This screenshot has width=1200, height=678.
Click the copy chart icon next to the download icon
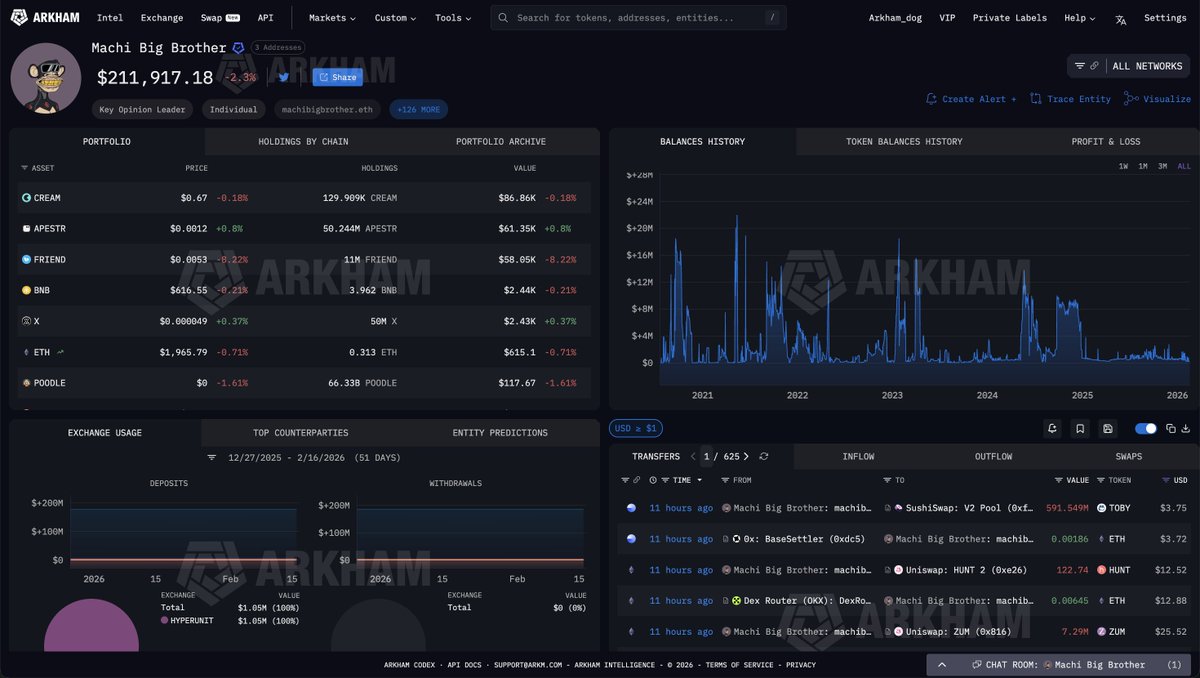pyautogui.click(x=1171, y=428)
